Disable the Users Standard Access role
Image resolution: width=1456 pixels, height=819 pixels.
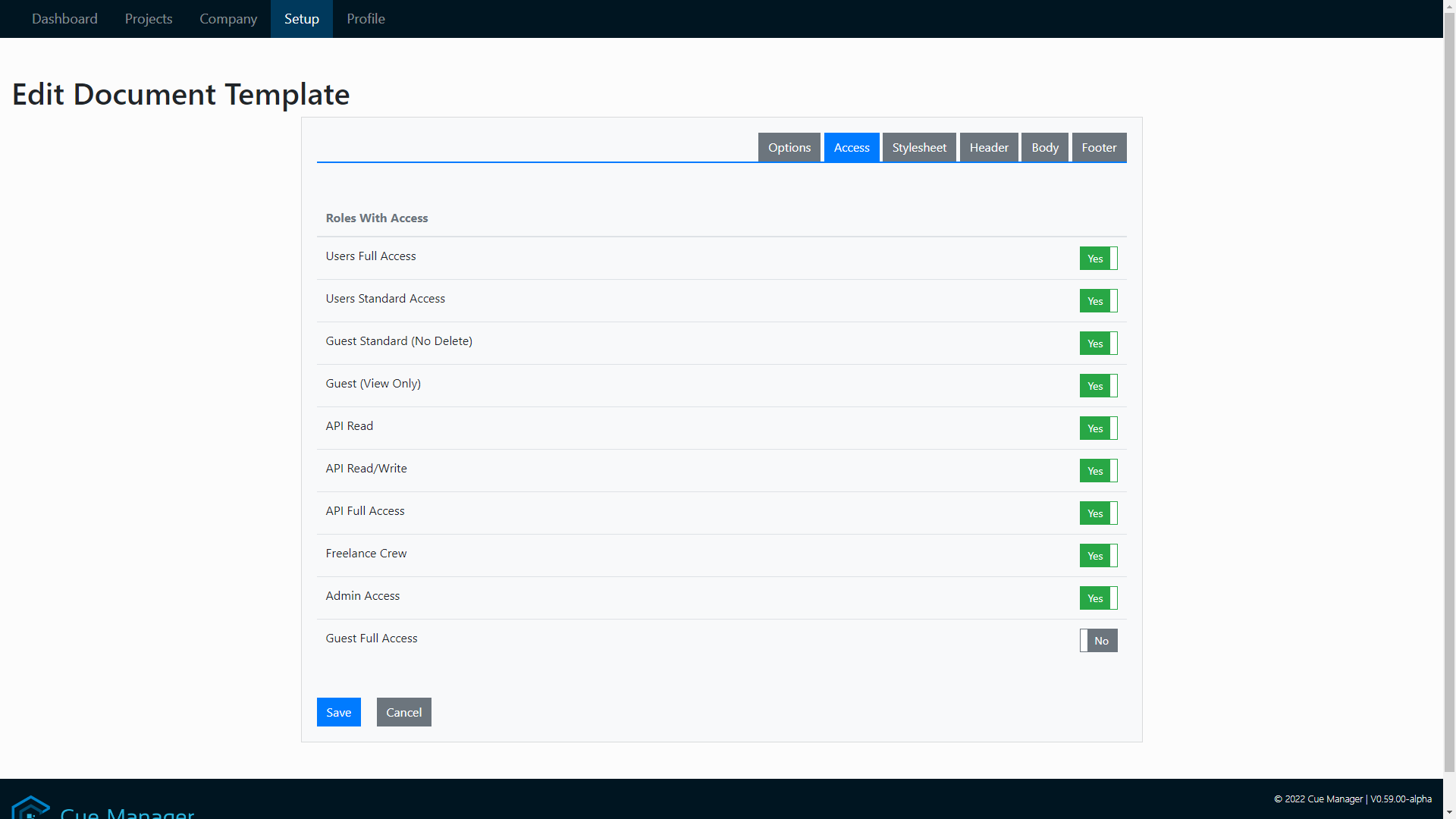[1098, 300]
